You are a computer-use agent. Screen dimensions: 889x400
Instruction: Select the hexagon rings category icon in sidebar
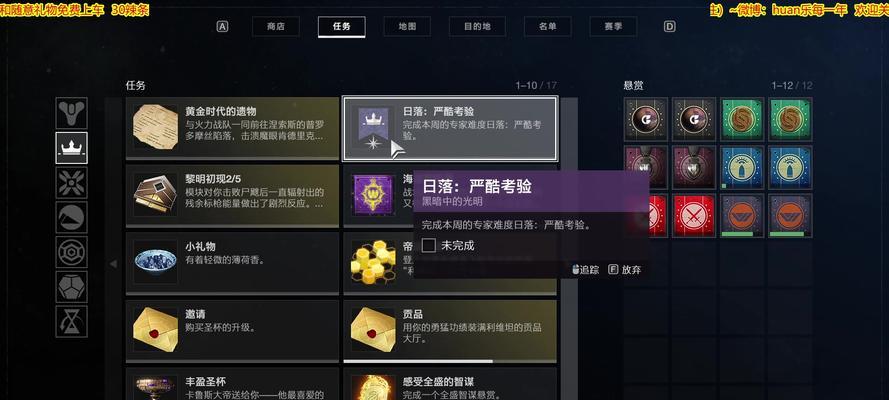[71, 252]
